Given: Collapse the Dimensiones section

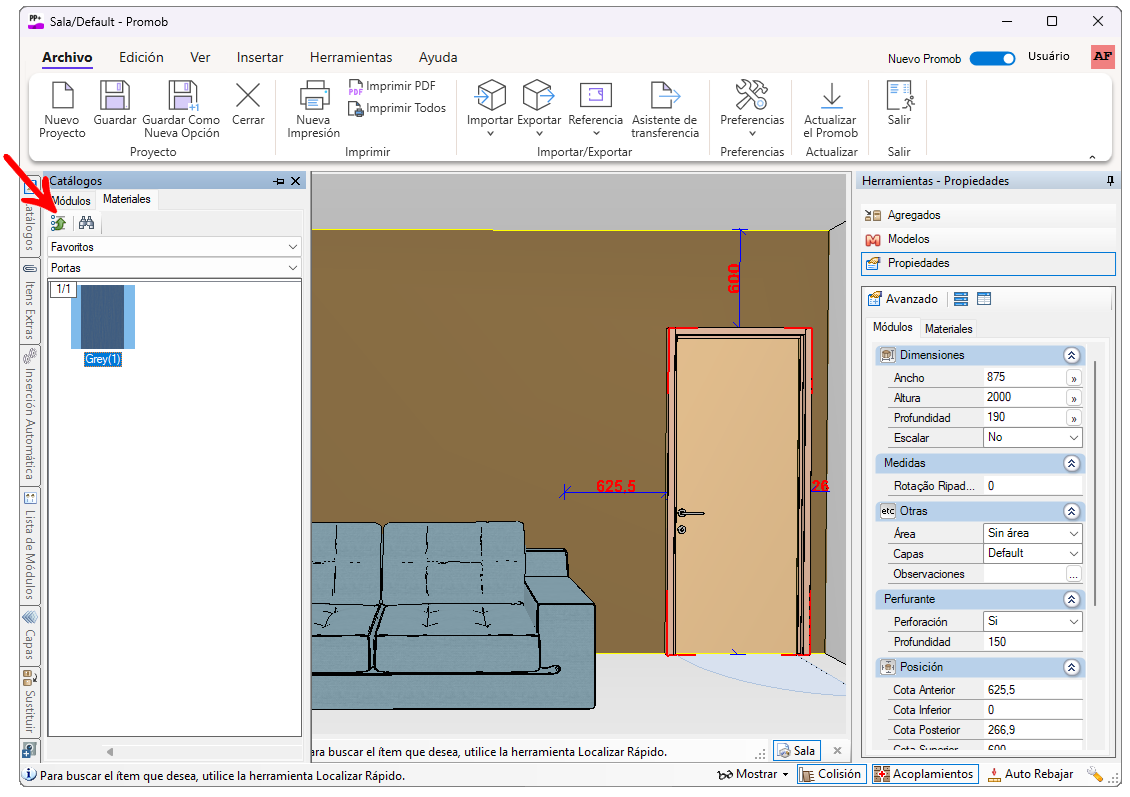Looking at the screenshot, I should point(1071,355).
